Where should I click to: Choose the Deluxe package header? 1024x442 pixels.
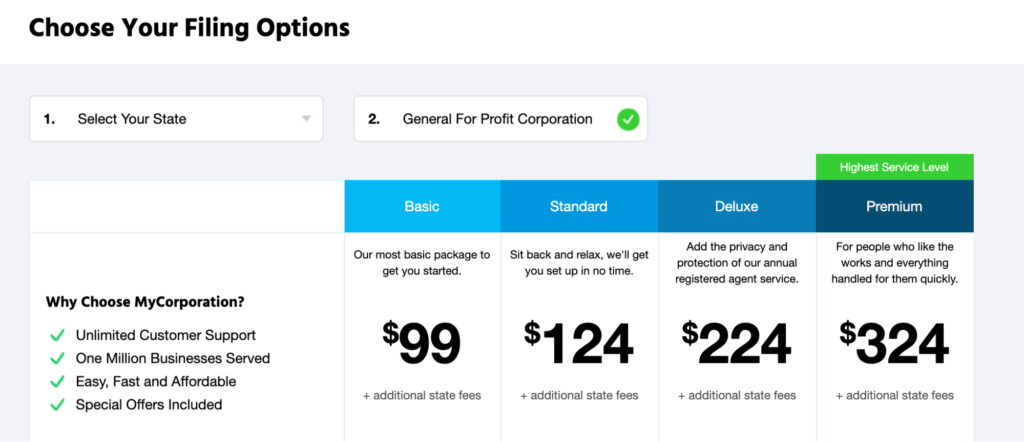[x=737, y=206]
